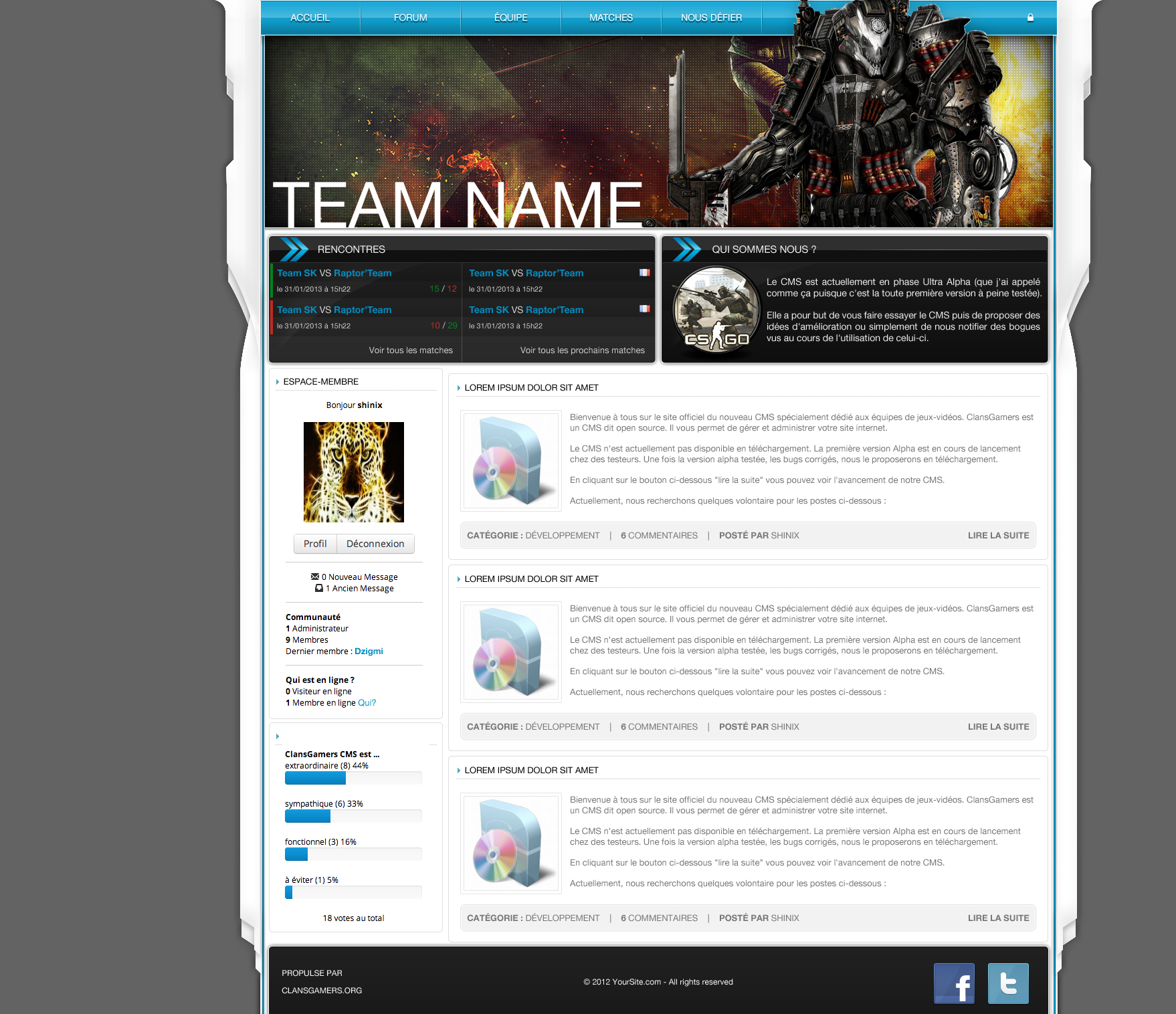This screenshot has height=1014, width=1176.
Task: Open the latest member Dzigmi profile
Action: click(369, 651)
